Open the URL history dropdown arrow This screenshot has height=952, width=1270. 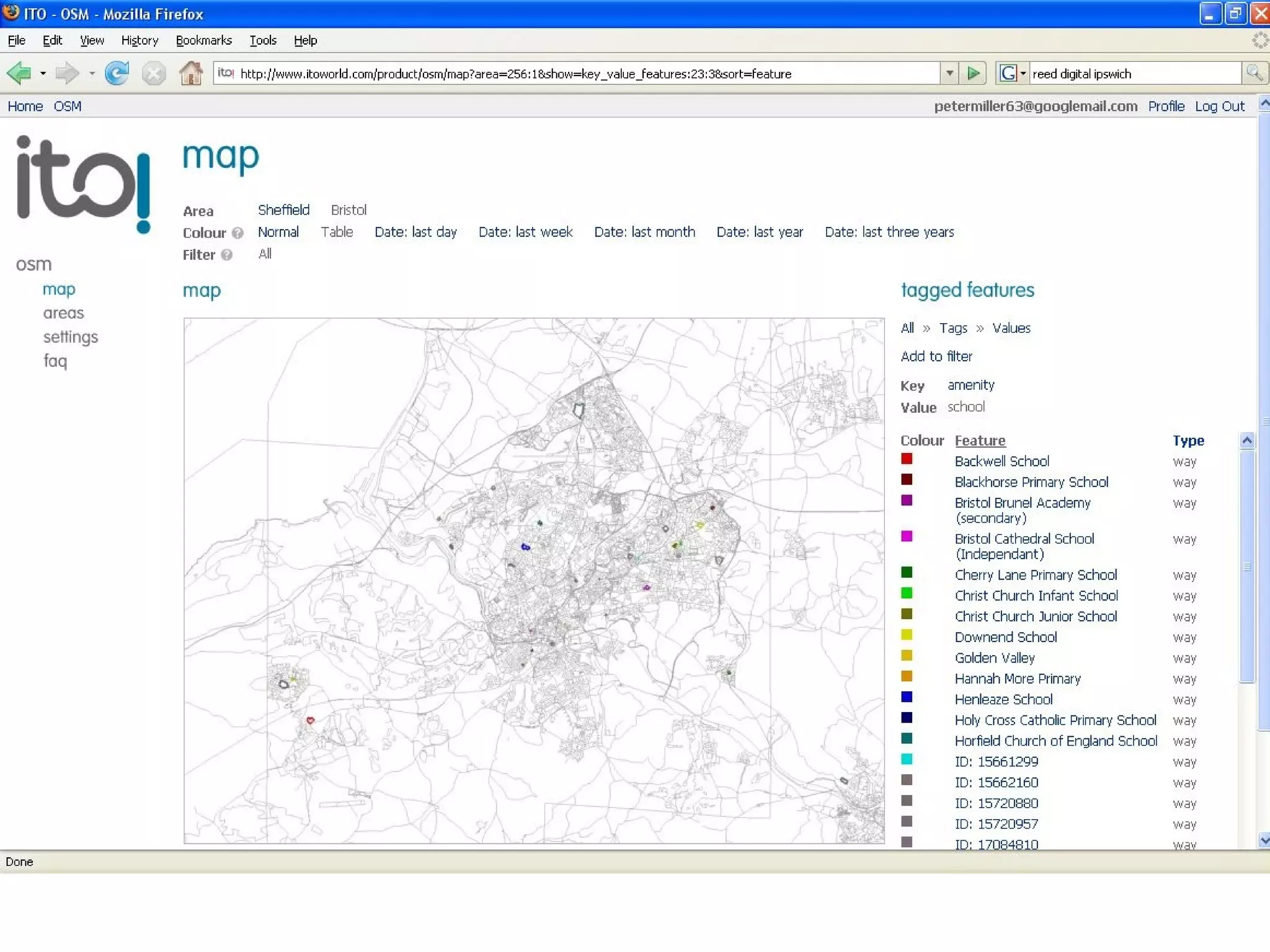point(949,74)
